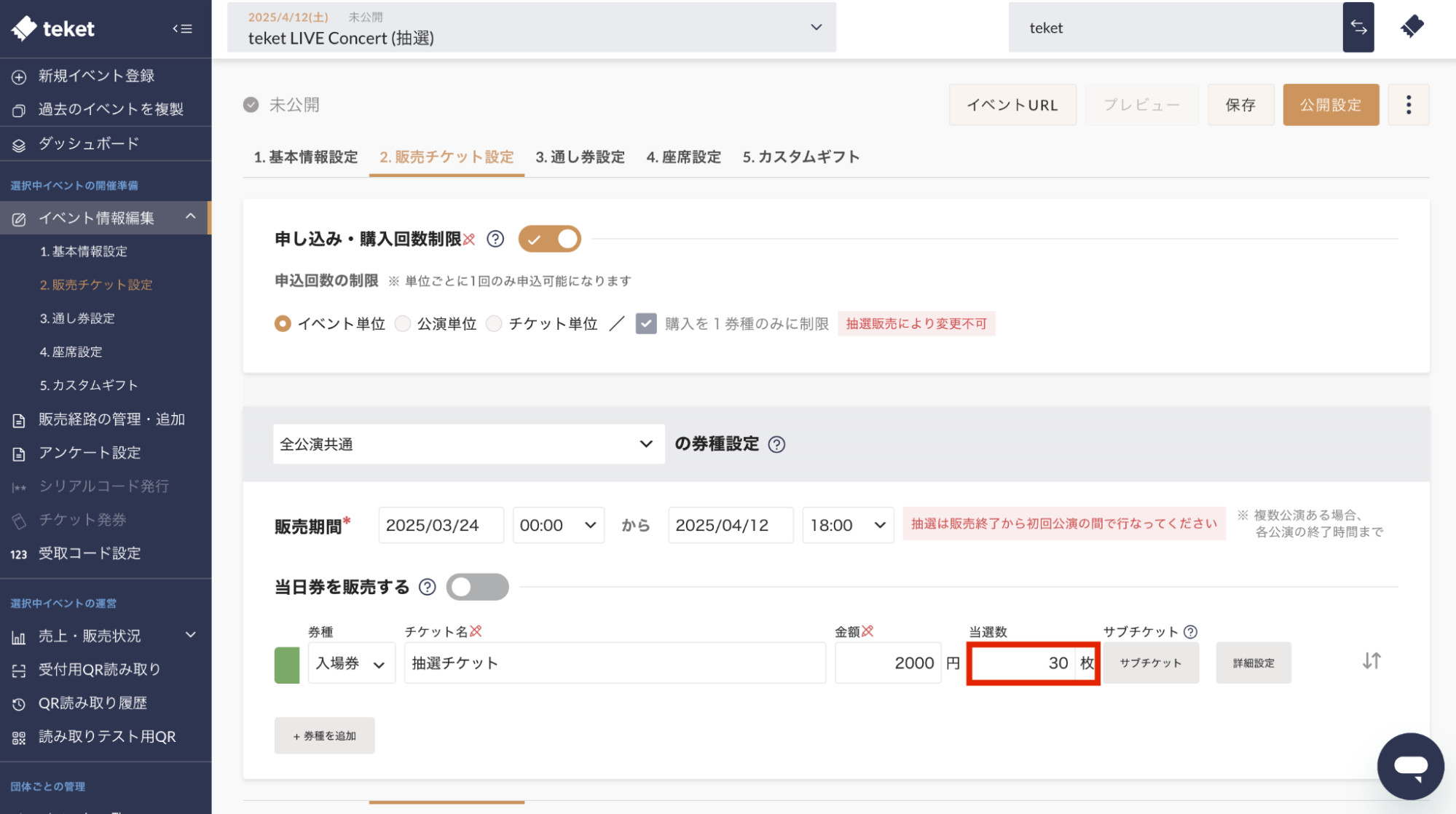Select the 公演単位 radio button
1456x814 pixels.
[402, 323]
